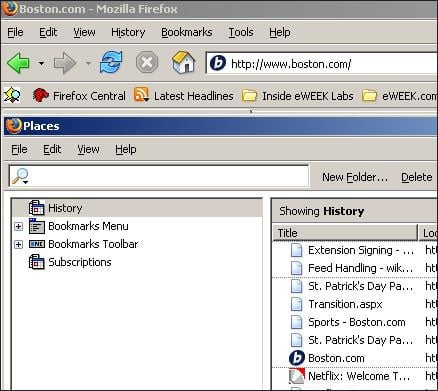Open the Firefox Central bookmark

click(79, 96)
